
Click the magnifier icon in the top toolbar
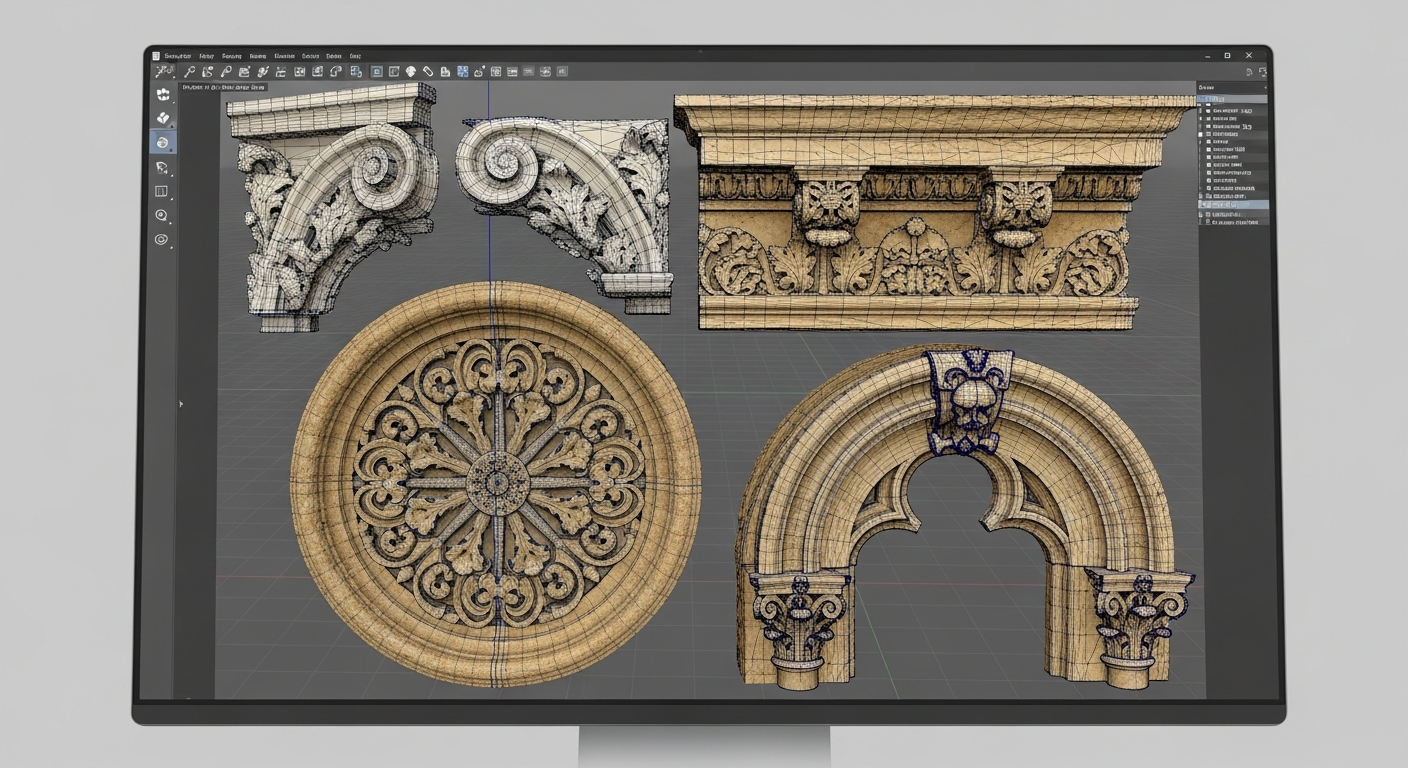pyautogui.click(x=189, y=72)
